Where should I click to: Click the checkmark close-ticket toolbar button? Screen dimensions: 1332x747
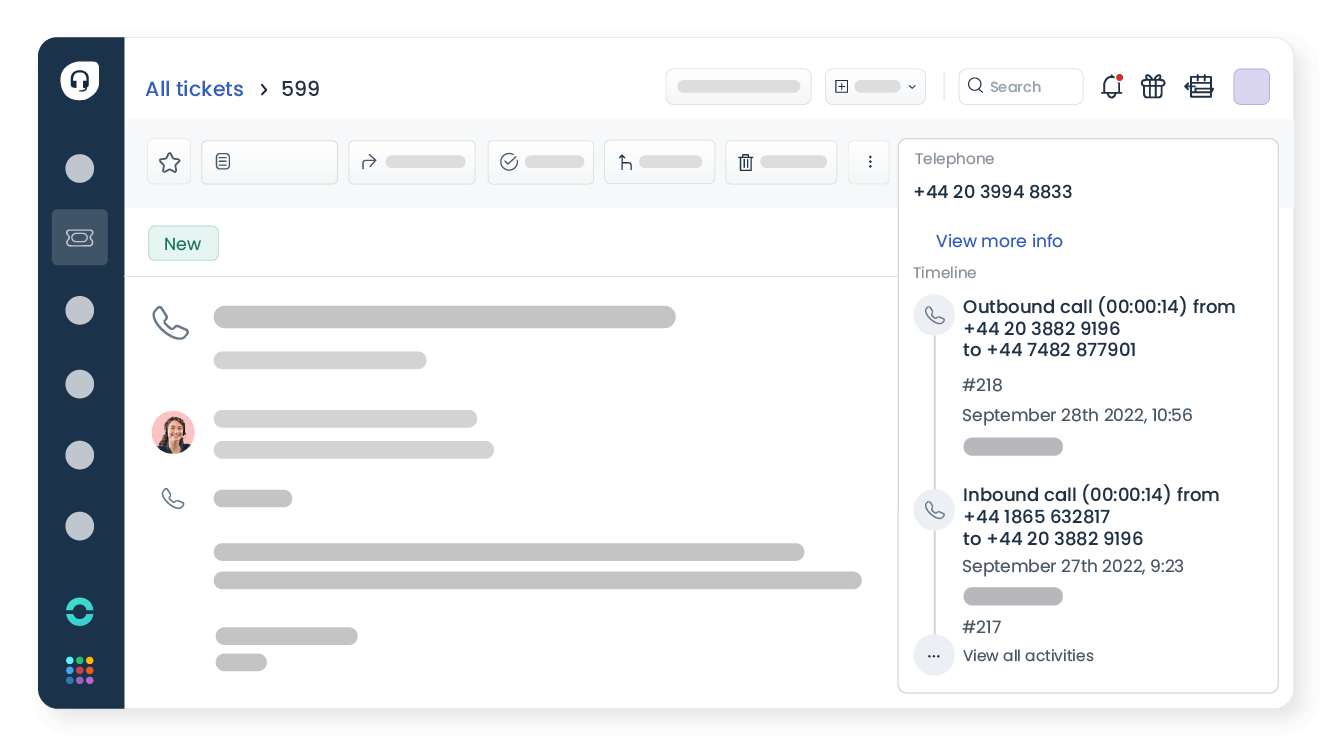540,162
